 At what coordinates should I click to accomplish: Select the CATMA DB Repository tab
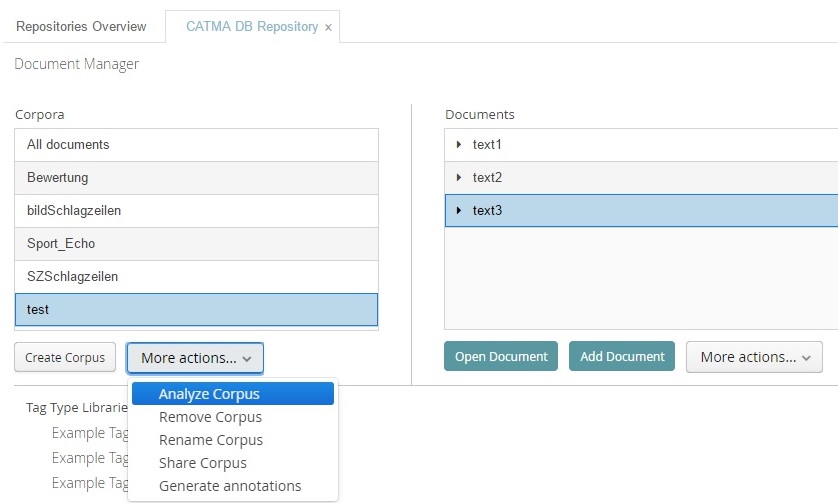tap(251, 26)
